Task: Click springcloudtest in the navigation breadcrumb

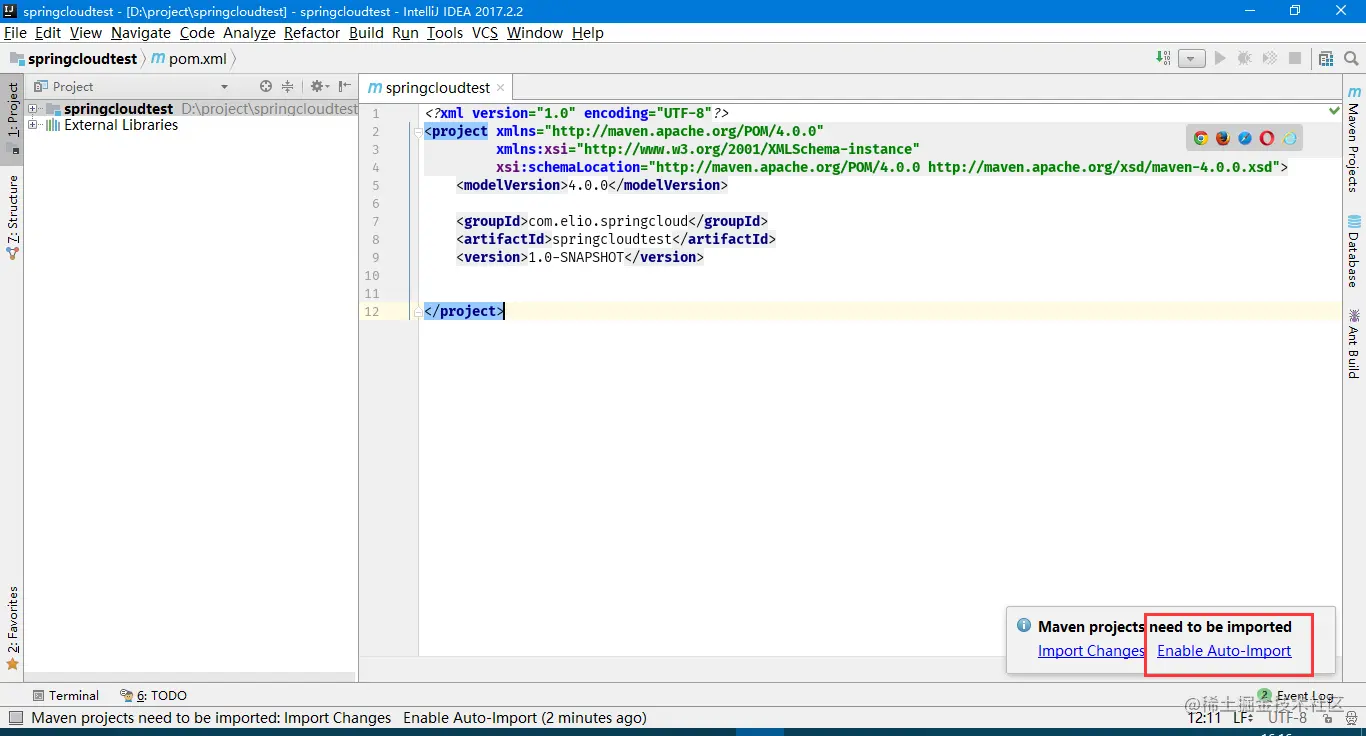Action: coord(73,59)
